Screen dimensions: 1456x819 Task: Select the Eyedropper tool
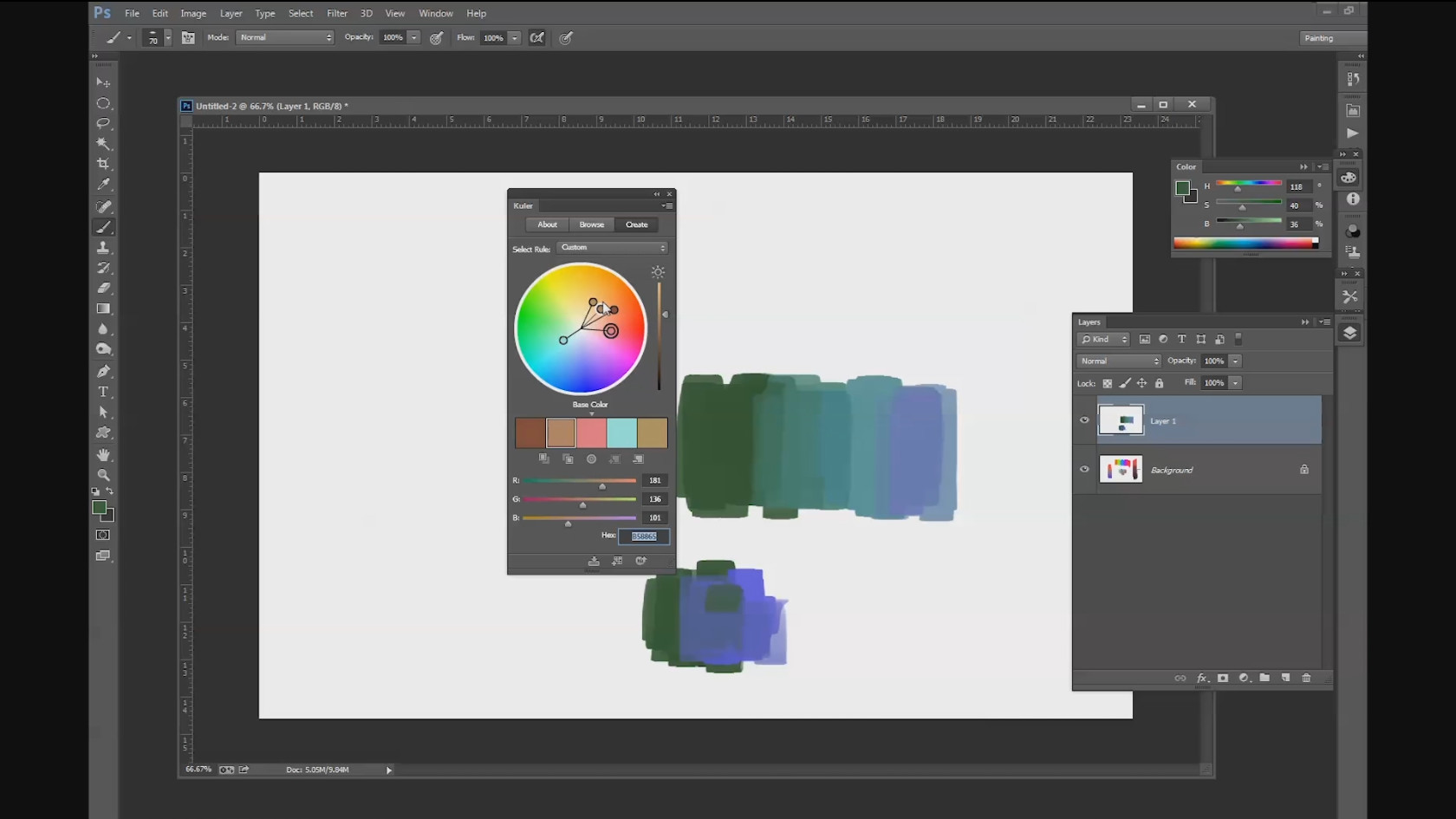pos(103,185)
